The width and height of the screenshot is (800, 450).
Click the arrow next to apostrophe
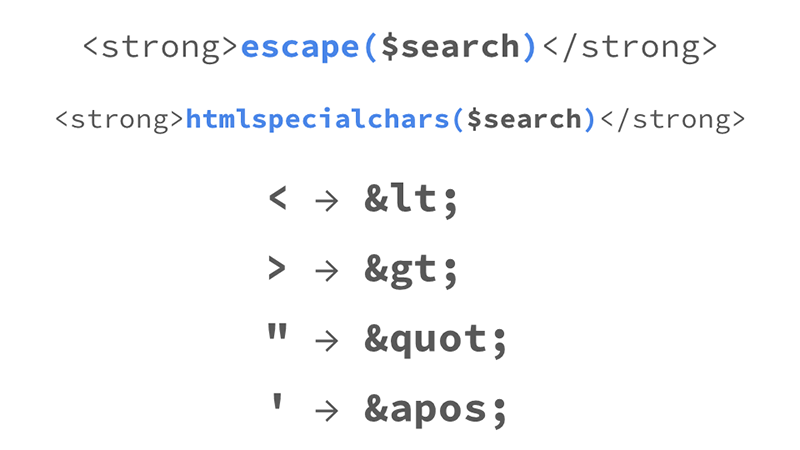pyautogui.click(x=326, y=410)
